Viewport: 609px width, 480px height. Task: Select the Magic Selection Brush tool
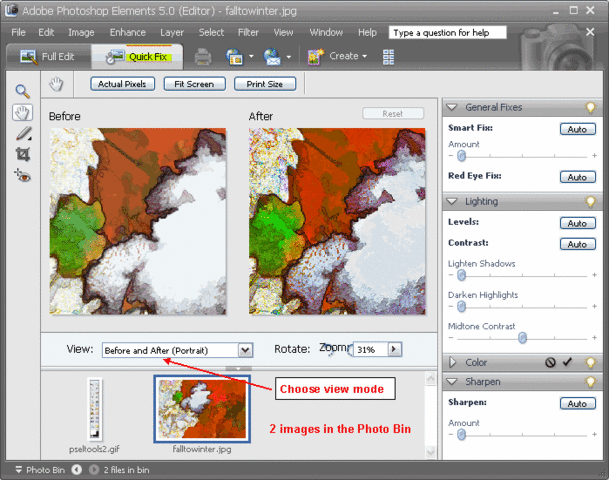point(23,134)
